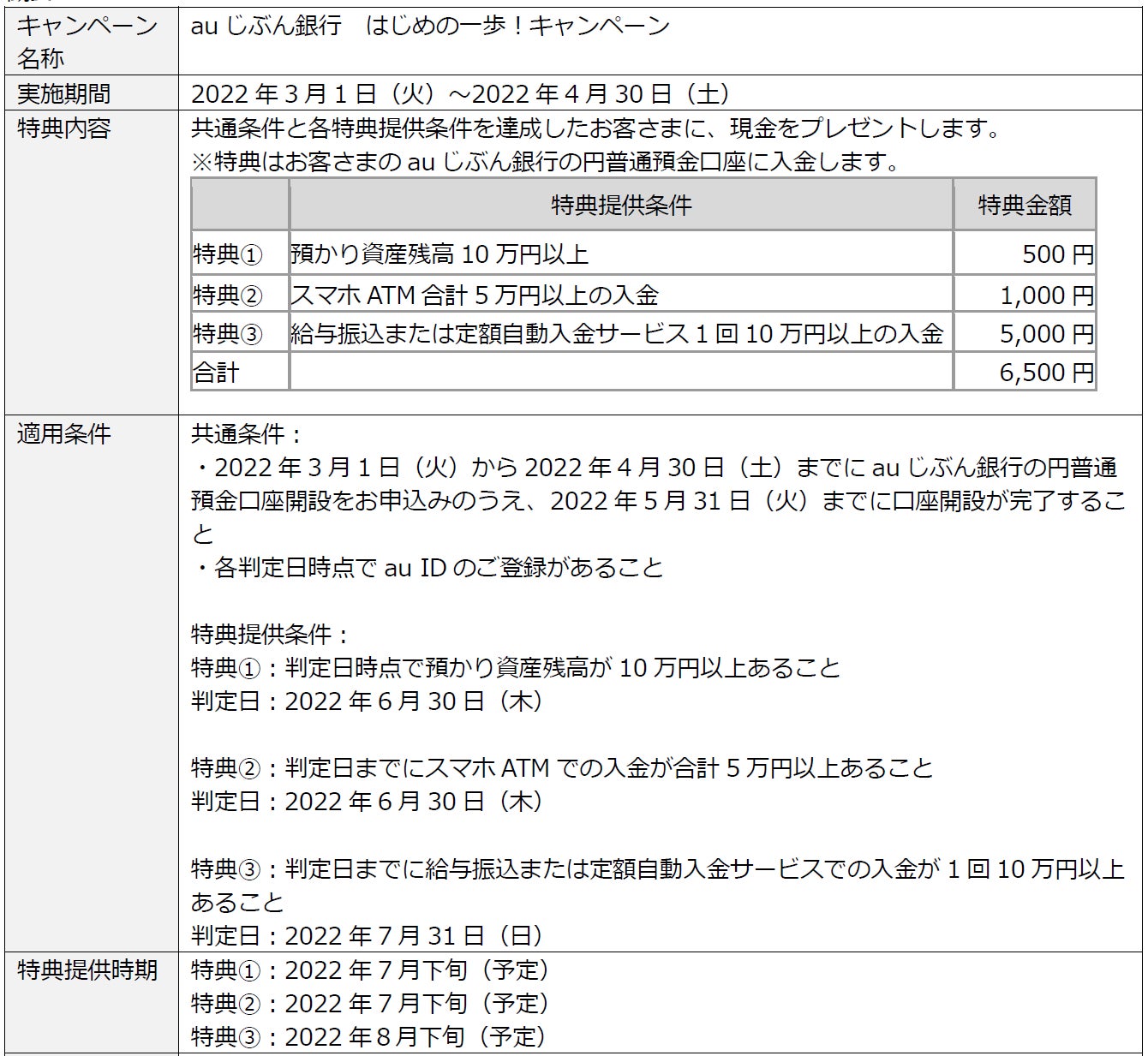The height and width of the screenshot is (1056, 1148).
Task: Select the total '6,500円' cell
Action: pos(1025,372)
